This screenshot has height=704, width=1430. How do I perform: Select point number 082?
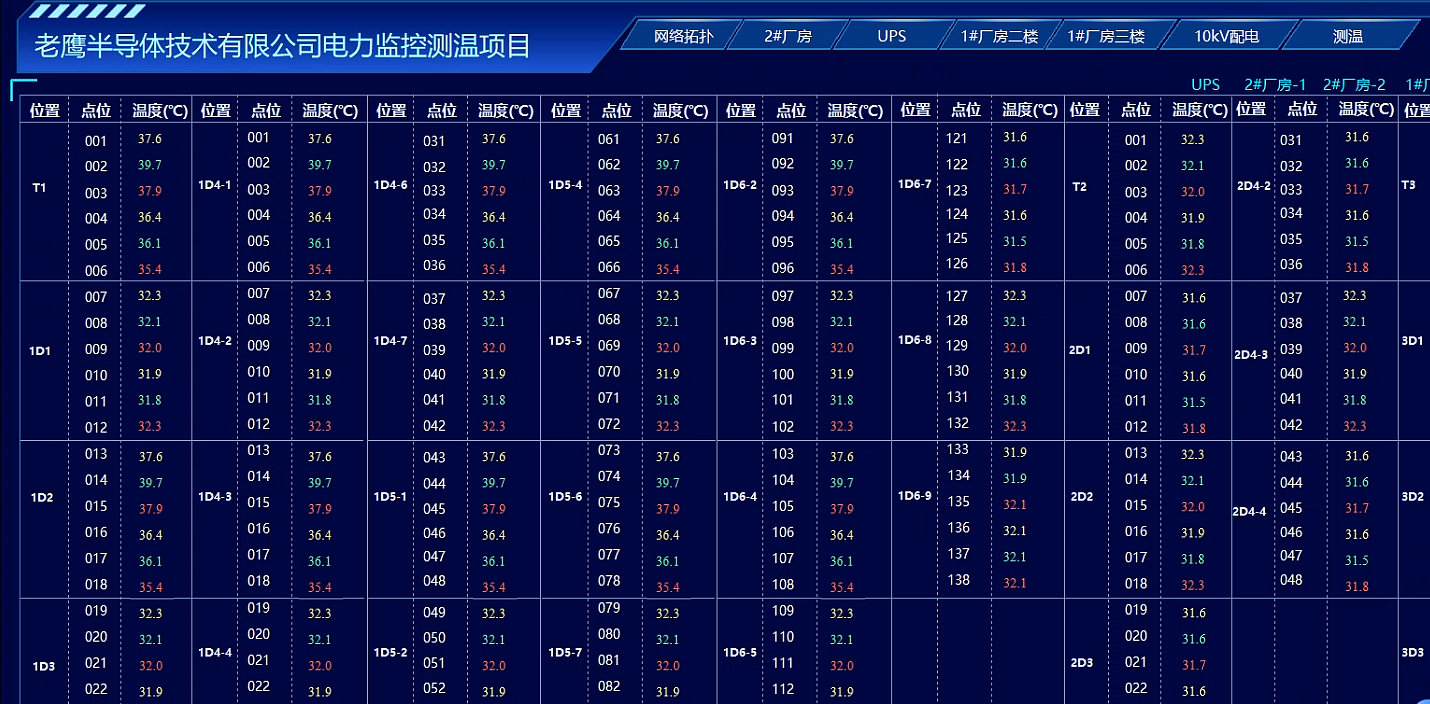click(609, 686)
